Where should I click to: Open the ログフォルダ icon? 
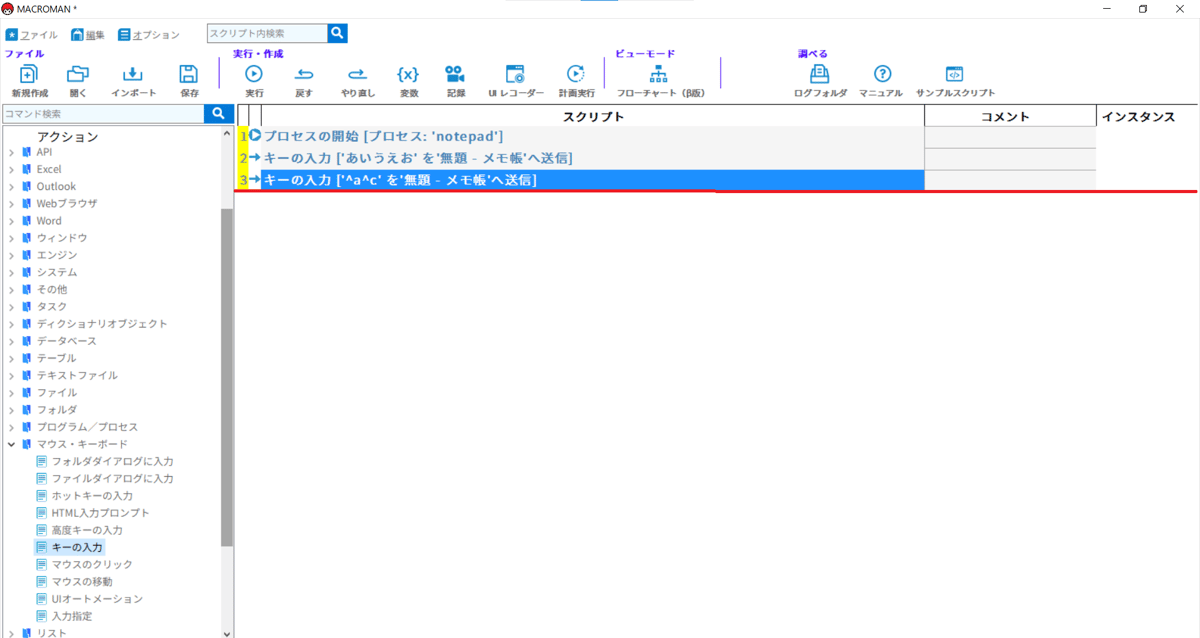pos(819,75)
